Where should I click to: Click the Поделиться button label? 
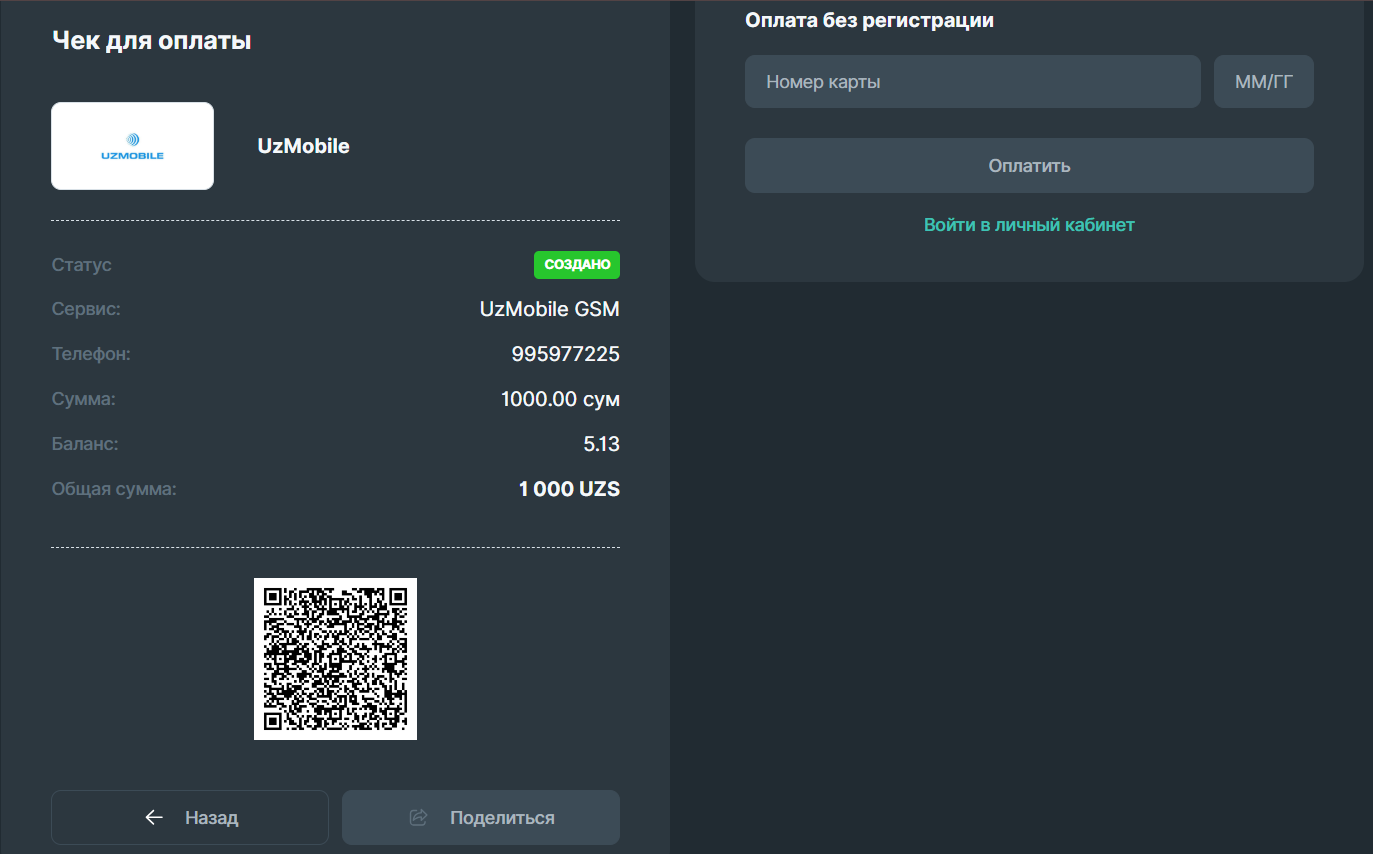(x=502, y=818)
